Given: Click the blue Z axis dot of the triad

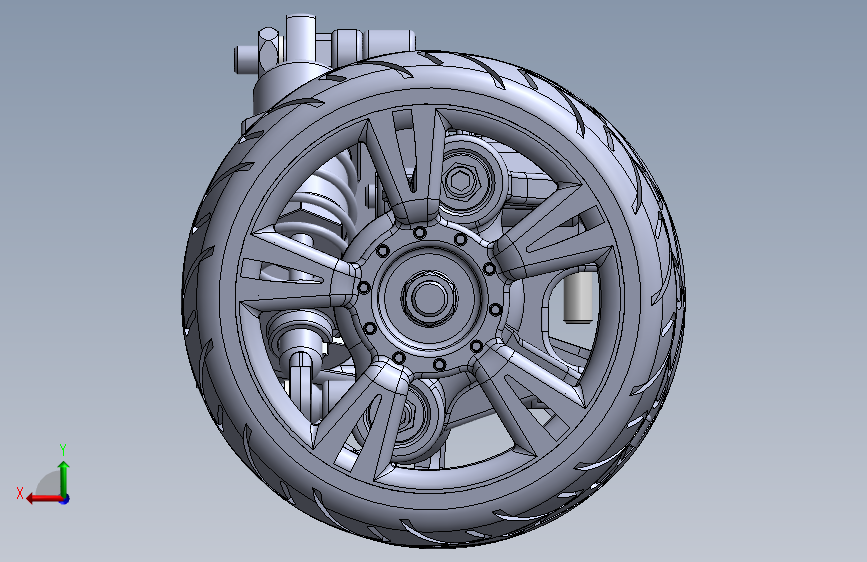Looking at the screenshot, I should point(65,499).
